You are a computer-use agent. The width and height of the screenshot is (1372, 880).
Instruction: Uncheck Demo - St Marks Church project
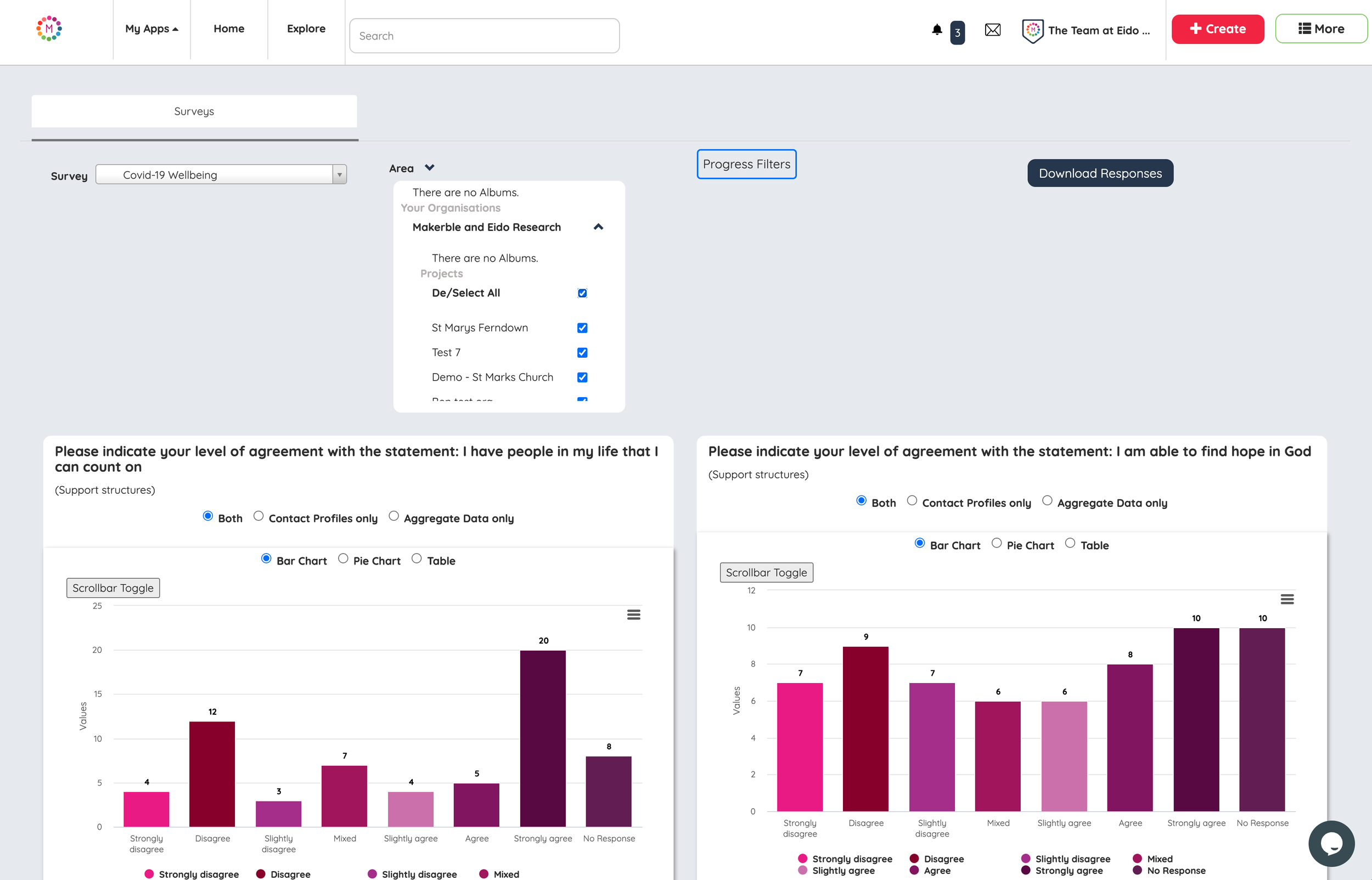[x=582, y=377]
